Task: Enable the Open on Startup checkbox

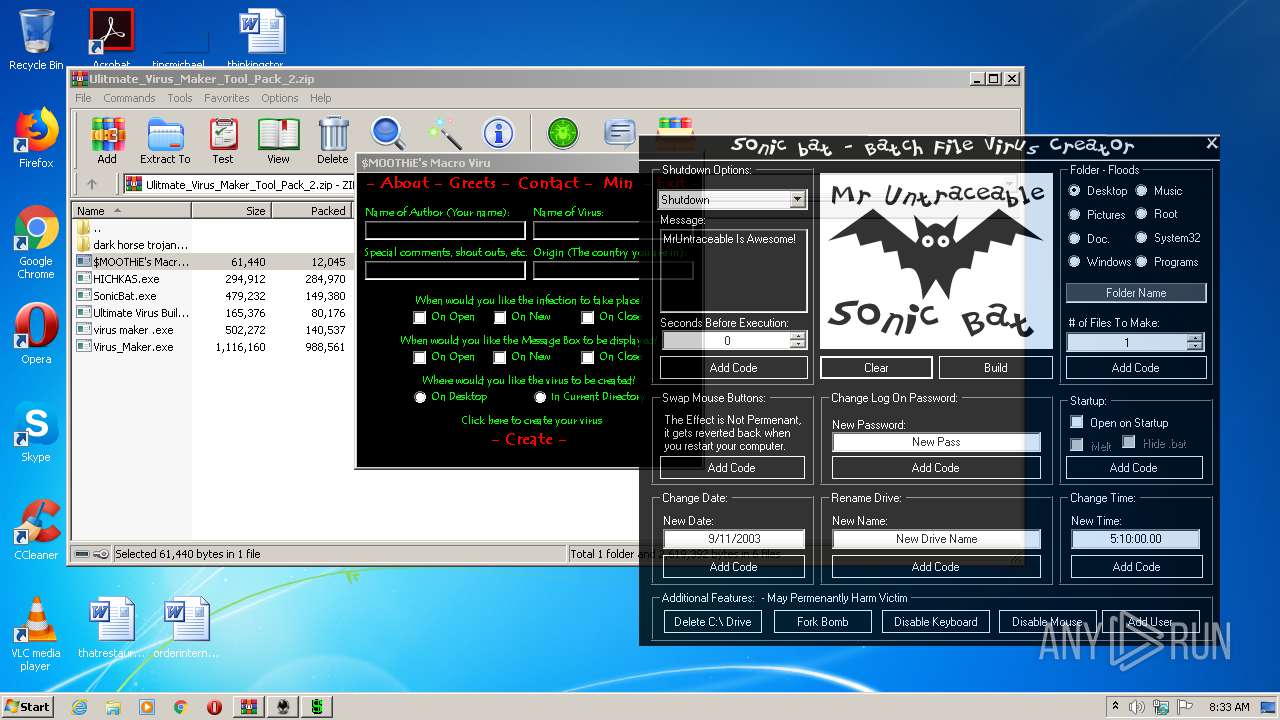Action: (1077, 423)
